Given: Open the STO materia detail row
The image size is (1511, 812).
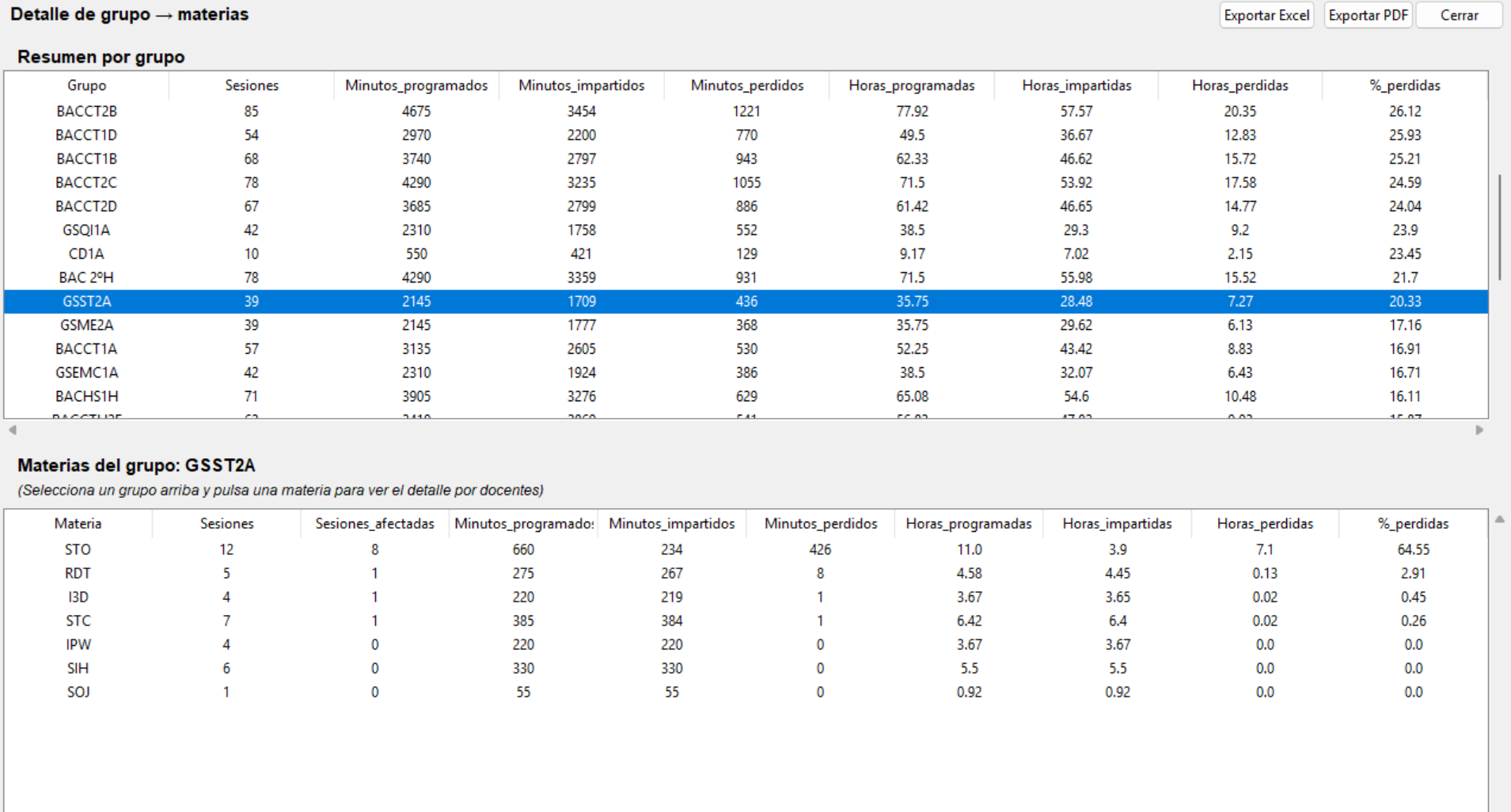Looking at the screenshot, I should [x=78, y=549].
